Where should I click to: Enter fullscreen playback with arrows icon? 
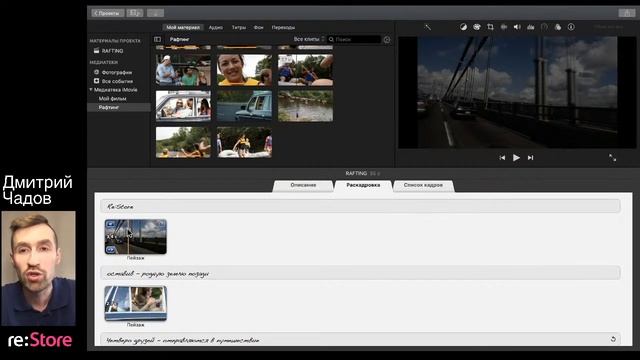(x=612, y=158)
